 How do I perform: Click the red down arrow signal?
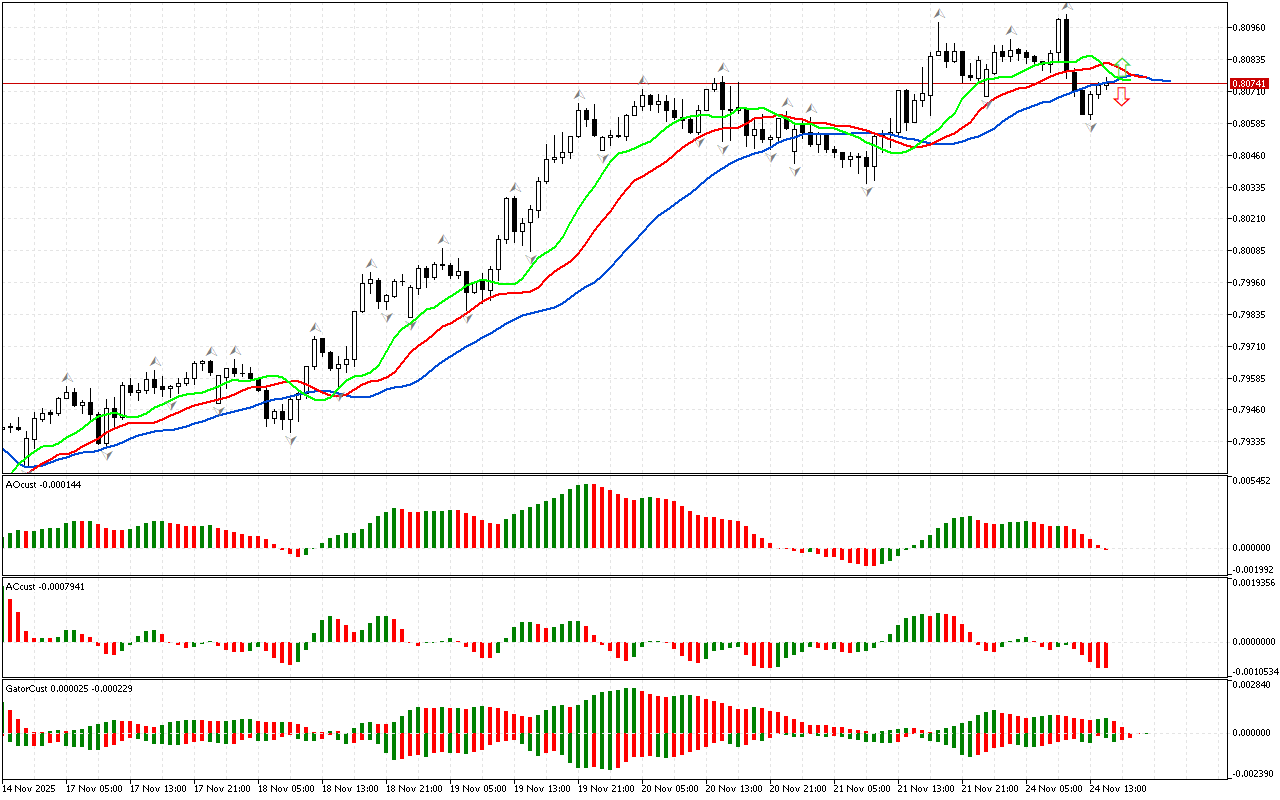(1122, 96)
